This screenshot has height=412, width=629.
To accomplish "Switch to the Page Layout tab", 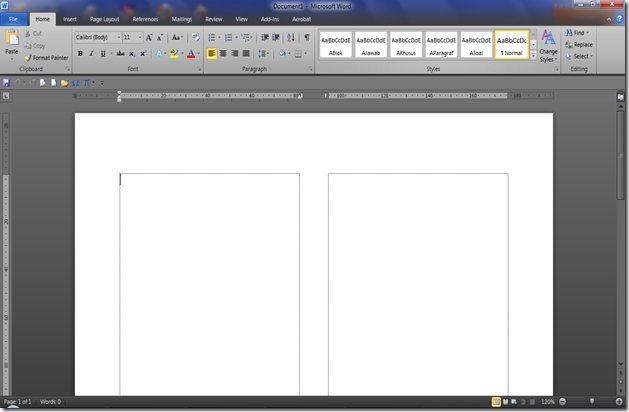I will click(x=104, y=19).
